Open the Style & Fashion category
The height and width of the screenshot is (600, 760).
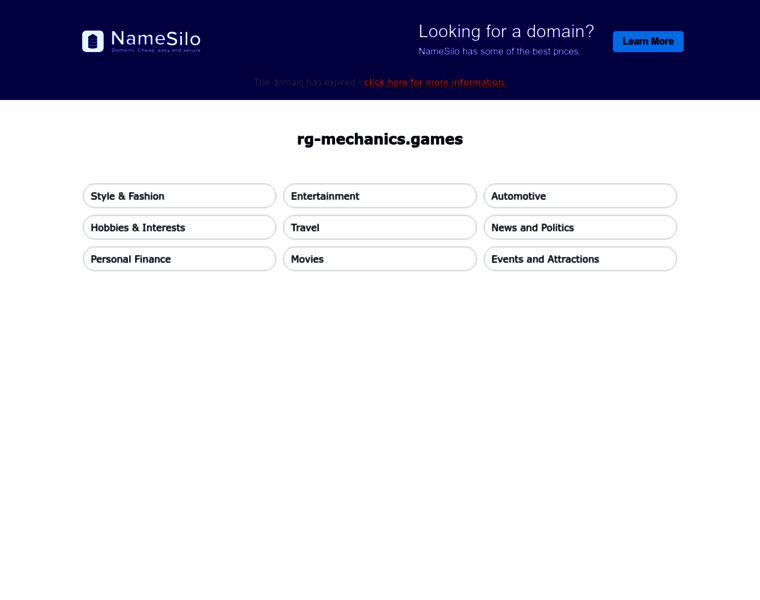point(179,196)
